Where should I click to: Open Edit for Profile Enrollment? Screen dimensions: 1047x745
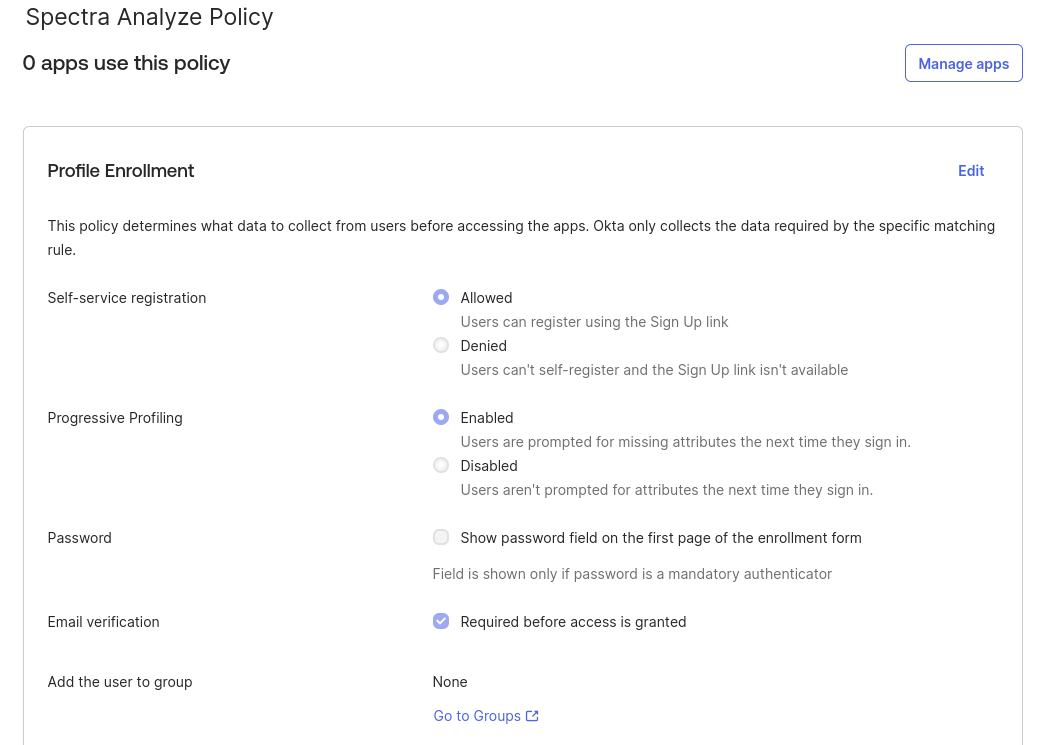[x=971, y=171]
